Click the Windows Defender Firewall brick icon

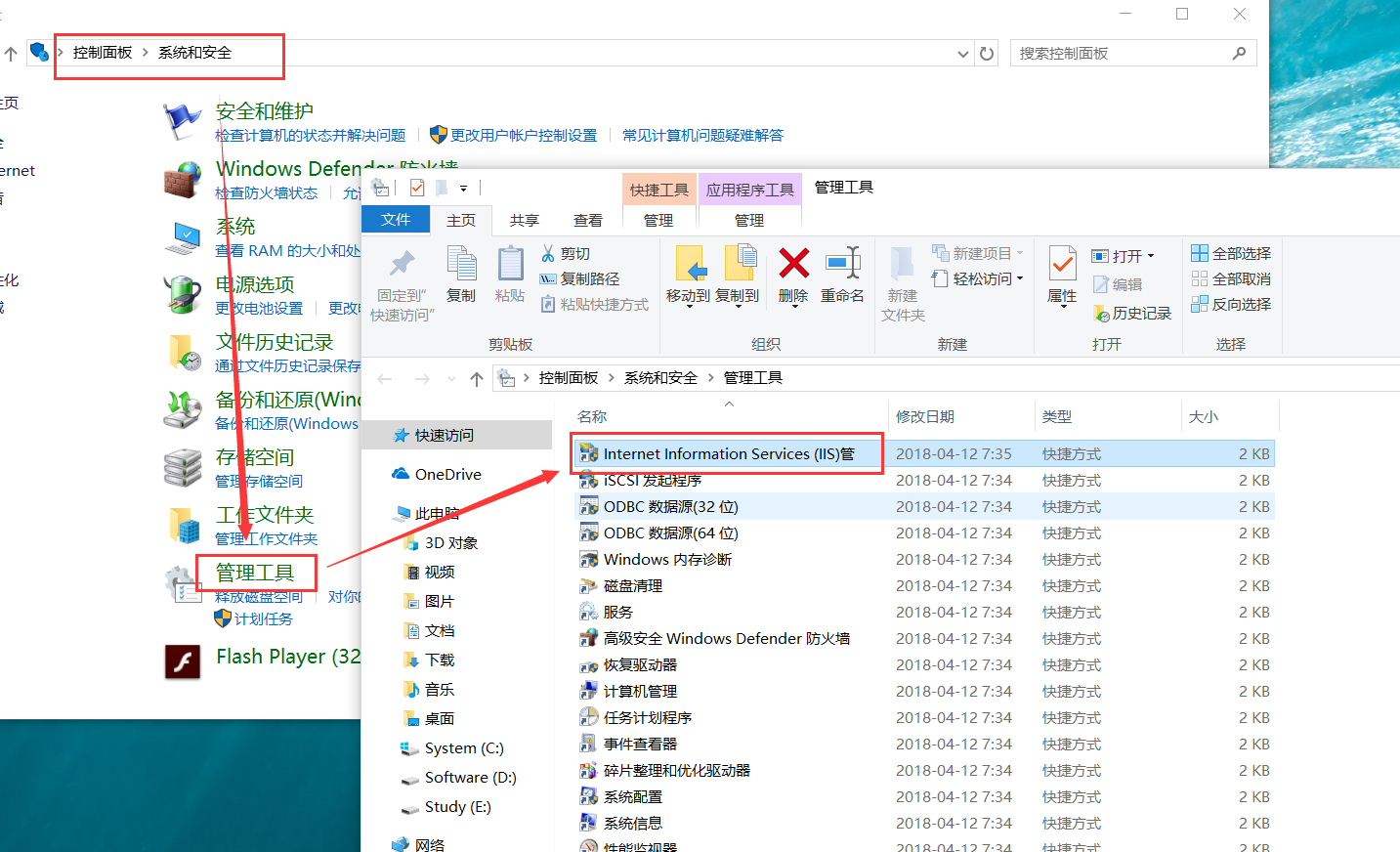pos(182,181)
